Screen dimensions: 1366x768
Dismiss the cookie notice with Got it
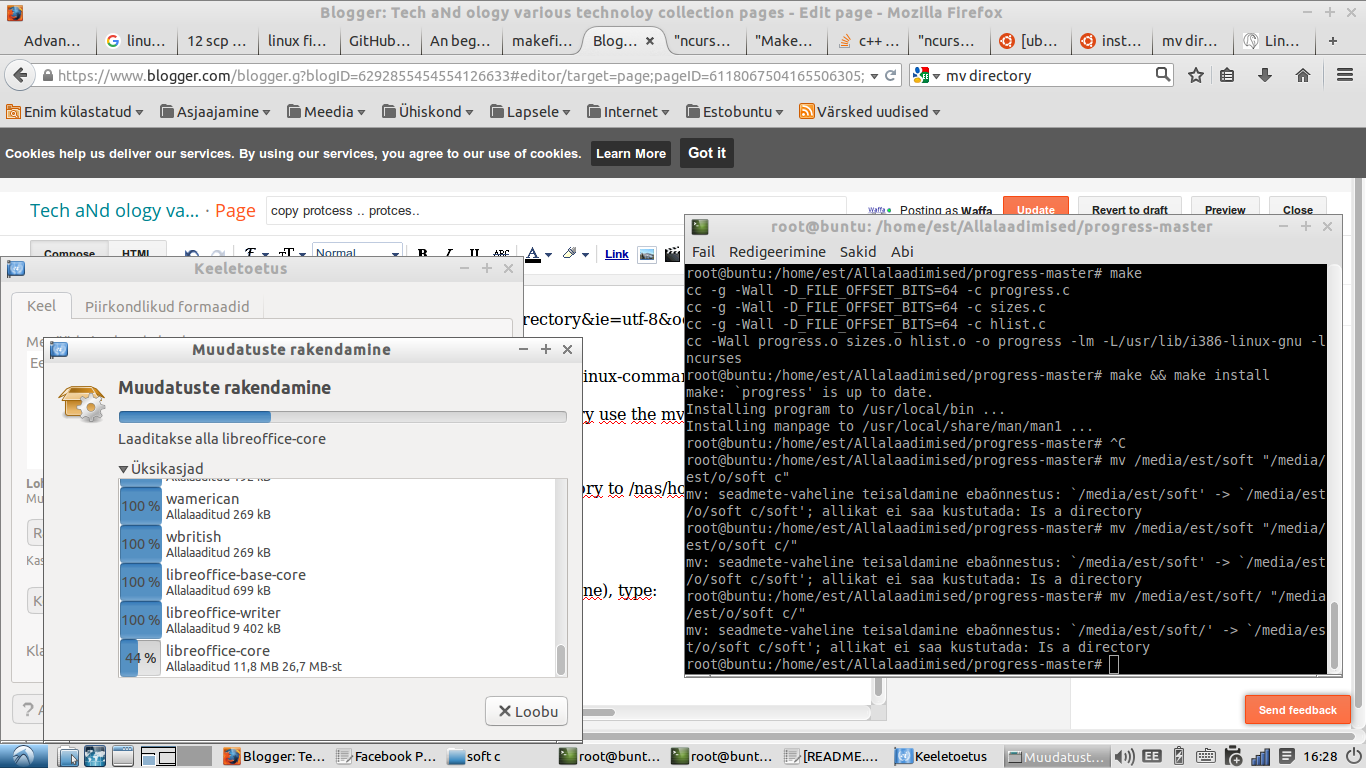[x=707, y=153]
